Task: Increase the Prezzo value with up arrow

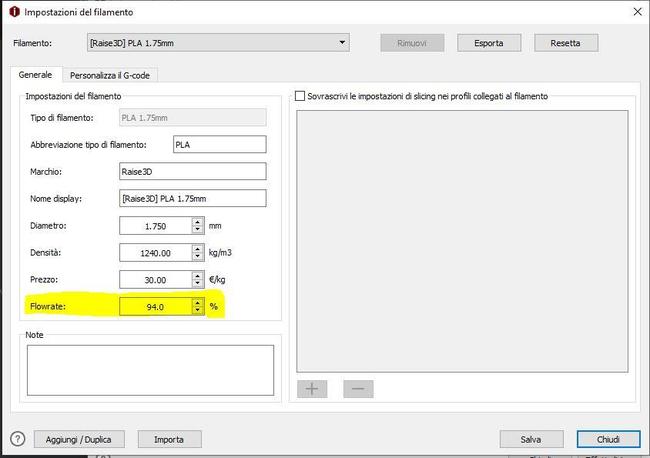Action: click(198, 276)
